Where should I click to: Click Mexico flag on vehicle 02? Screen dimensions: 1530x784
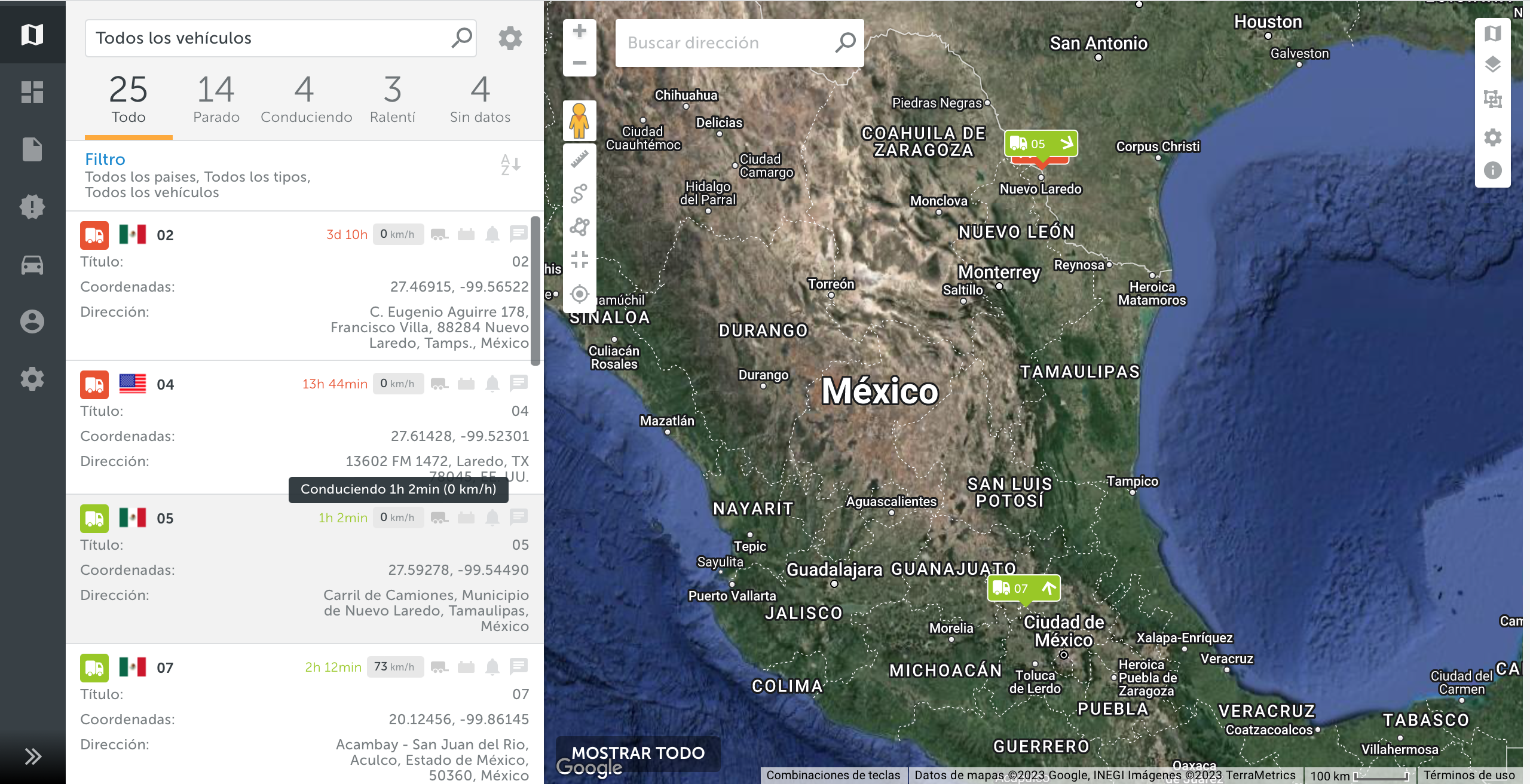[x=133, y=234]
